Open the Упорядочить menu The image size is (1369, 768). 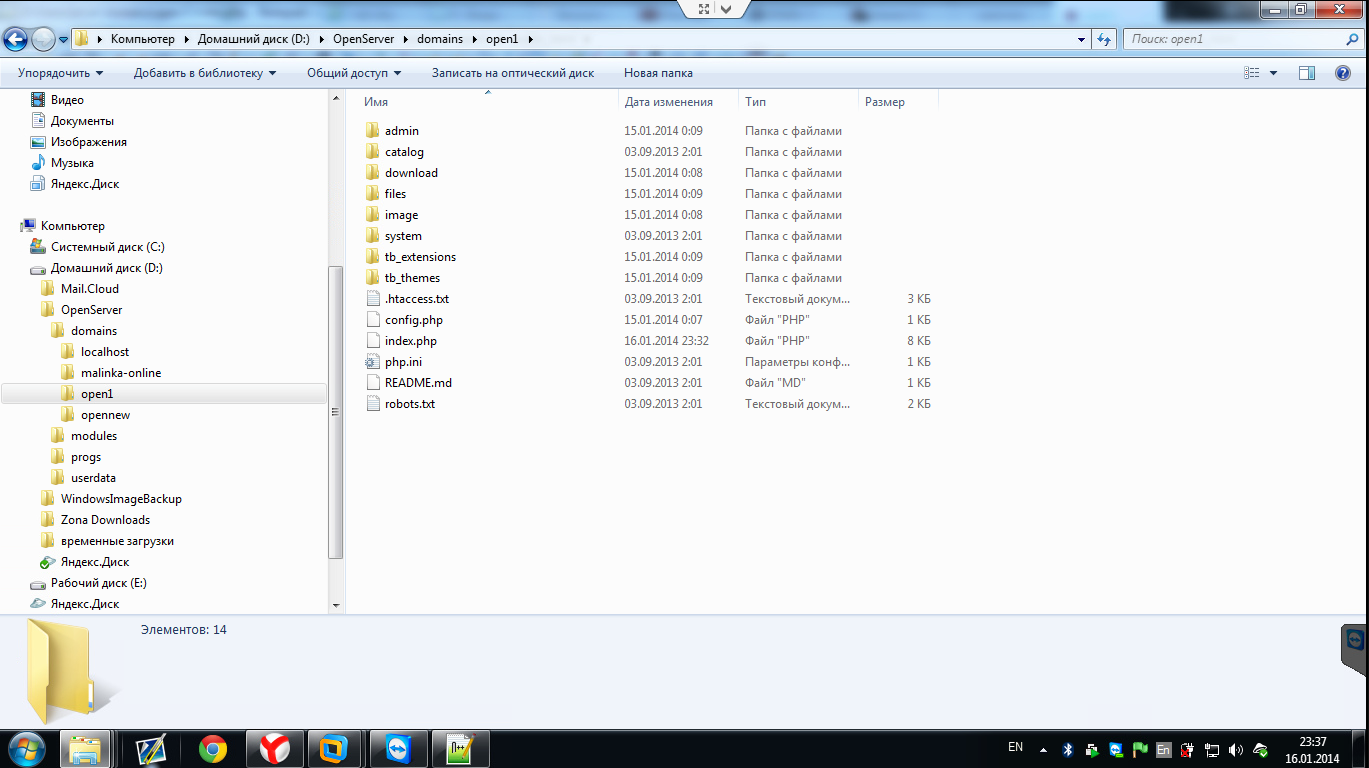point(60,73)
